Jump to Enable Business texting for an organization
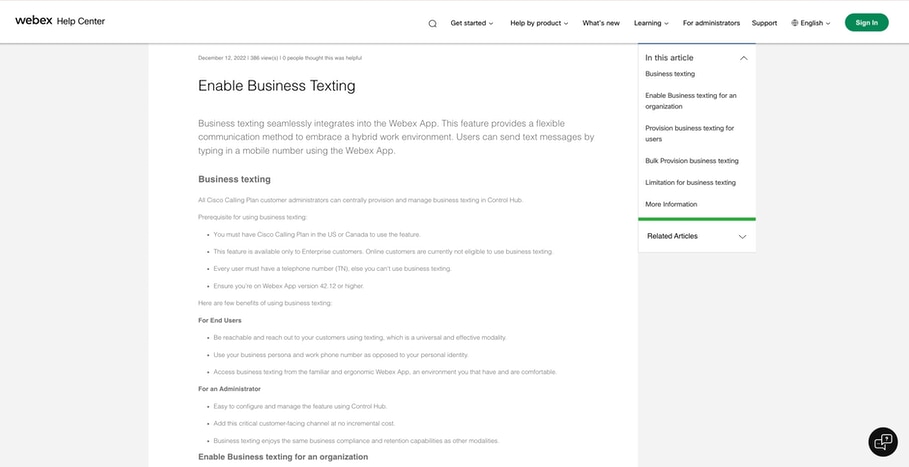Screen dimensions: 909x467 (x=690, y=101)
